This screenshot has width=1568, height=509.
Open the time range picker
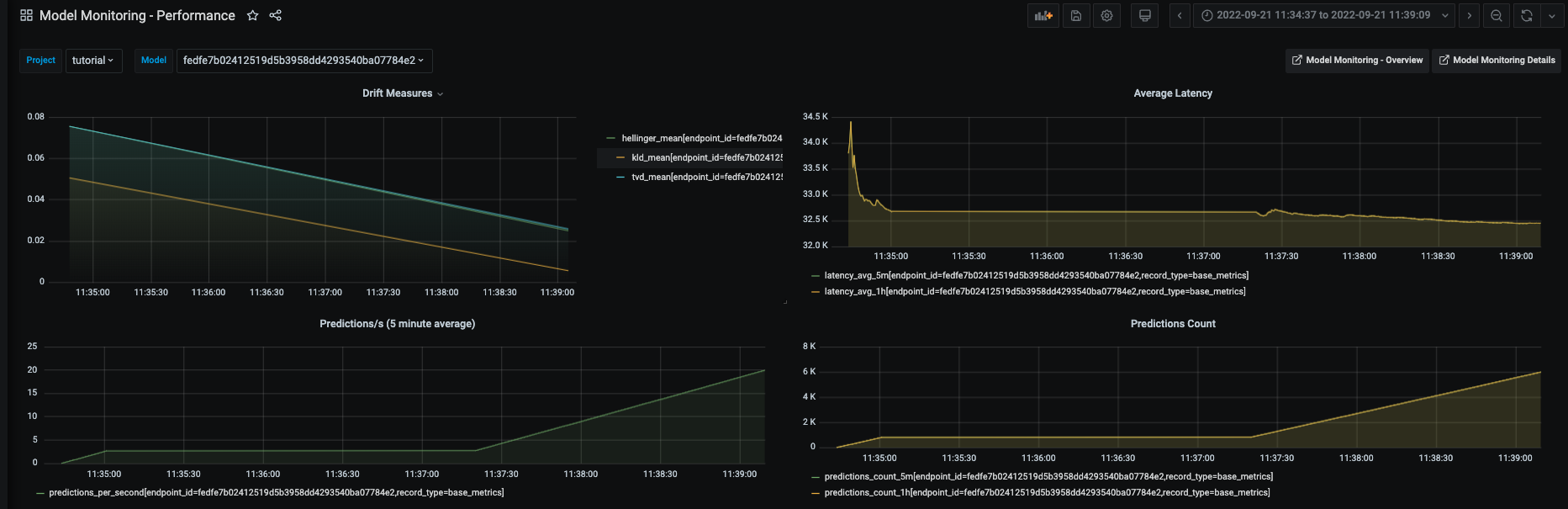[1324, 15]
